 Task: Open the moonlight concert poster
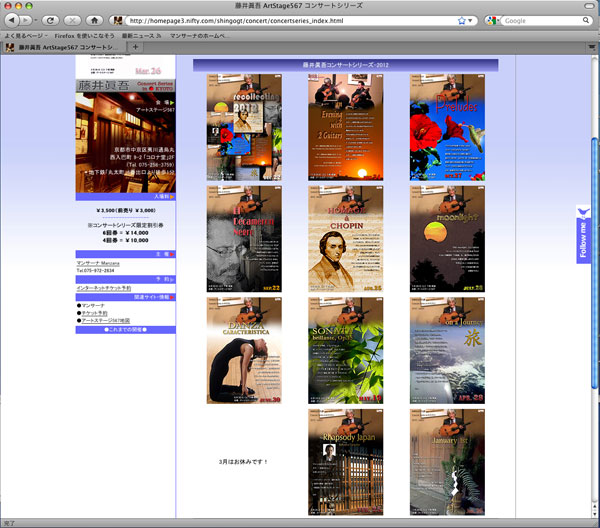click(447, 239)
